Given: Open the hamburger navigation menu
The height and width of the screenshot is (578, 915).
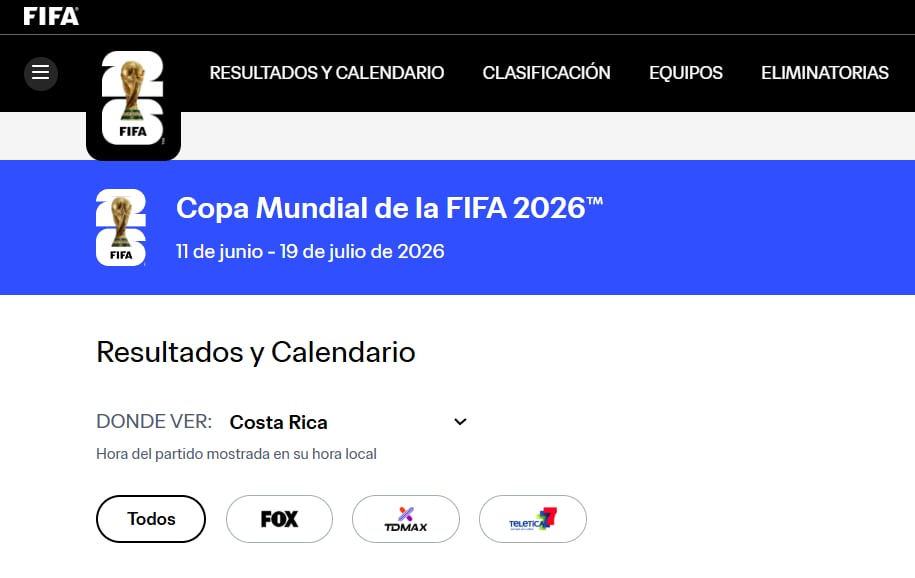Looking at the screenshot, I should coord(40,72).
